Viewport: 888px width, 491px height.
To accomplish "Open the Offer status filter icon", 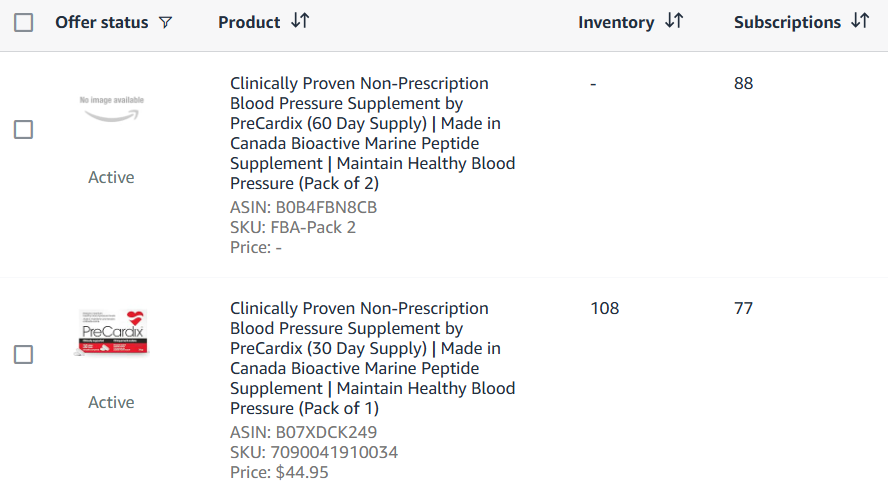I will point(165,23).
